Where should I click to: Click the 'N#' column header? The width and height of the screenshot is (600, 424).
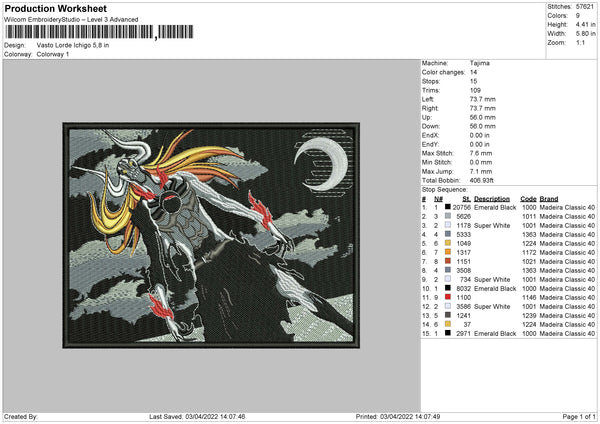click(438, 199)
